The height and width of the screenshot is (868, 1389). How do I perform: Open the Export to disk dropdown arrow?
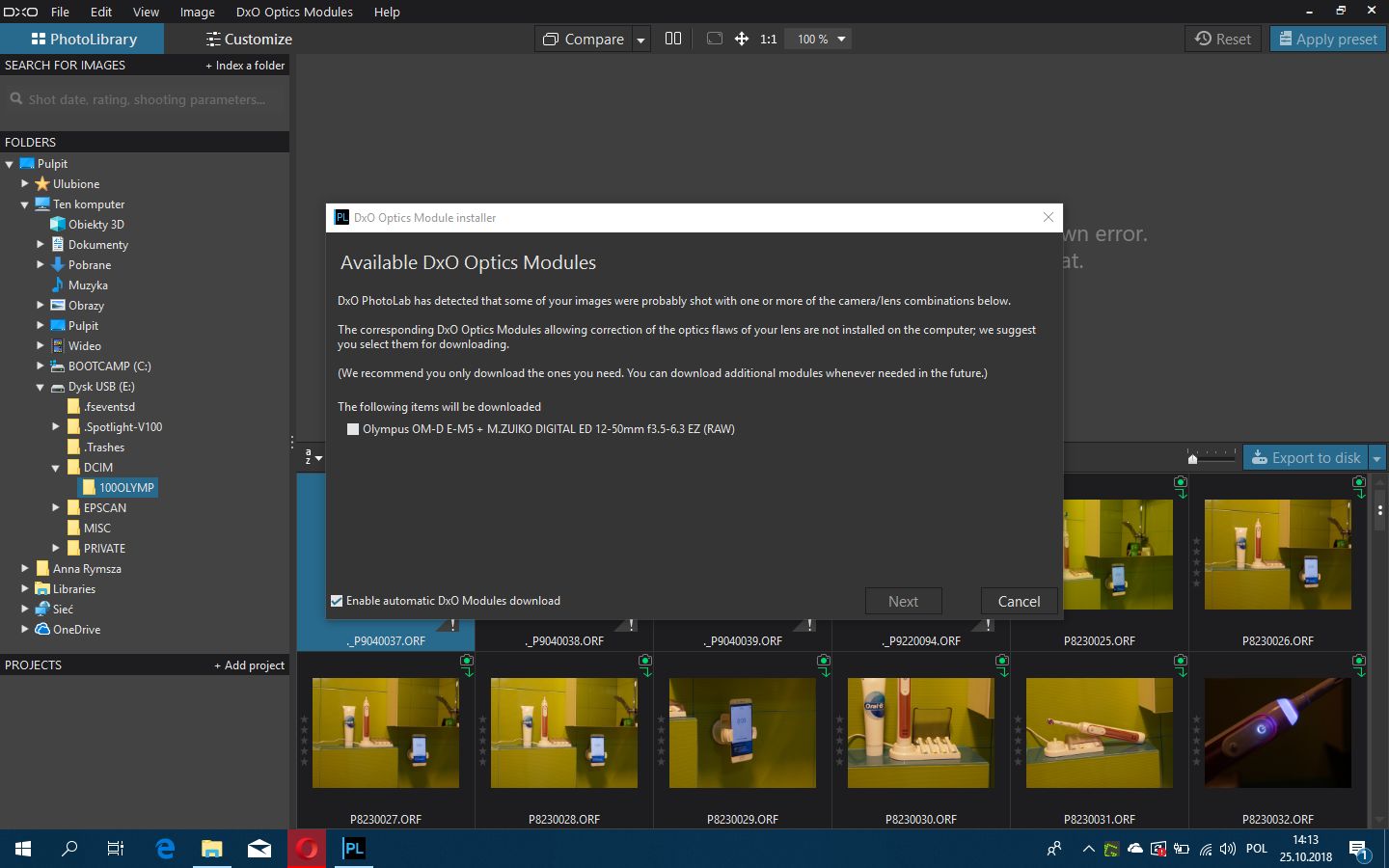(1376, 458)
